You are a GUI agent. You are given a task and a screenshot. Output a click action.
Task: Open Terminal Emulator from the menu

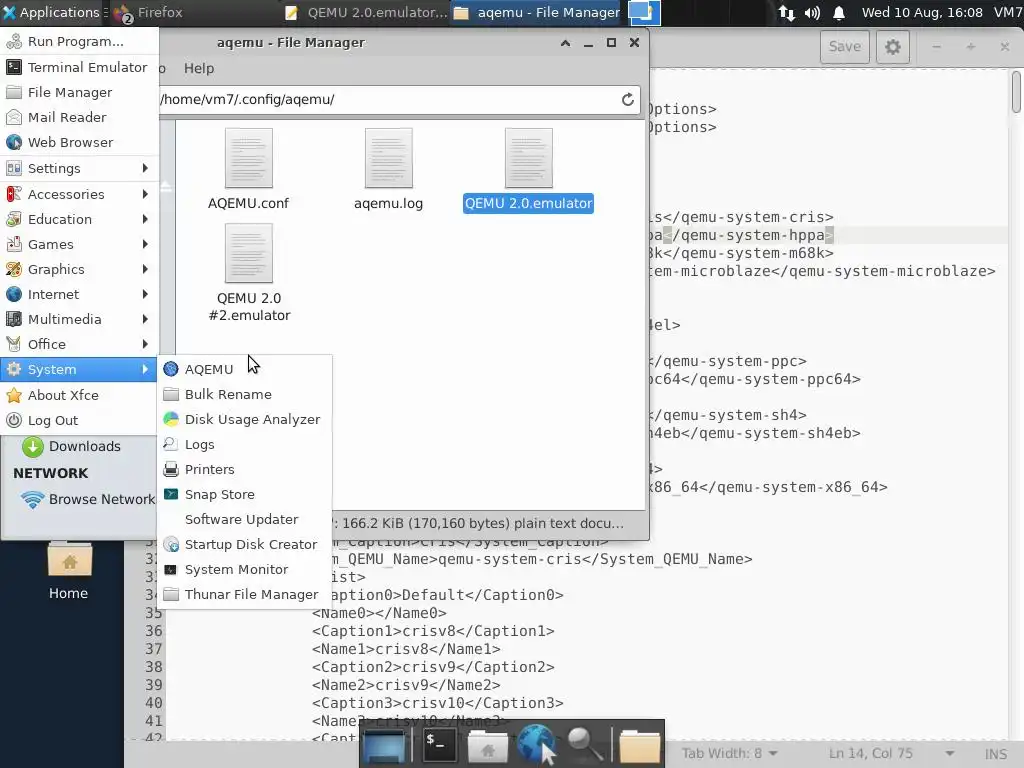click(79, 67)
